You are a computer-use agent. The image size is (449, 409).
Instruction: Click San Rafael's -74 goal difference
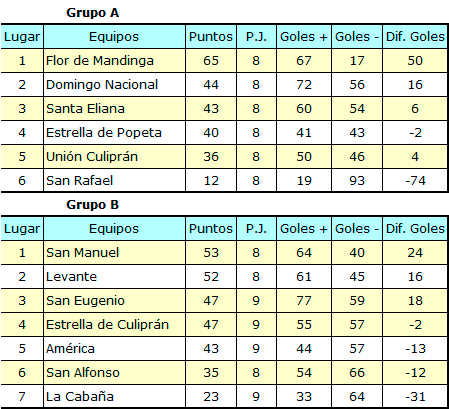click(x=415, y=181)
